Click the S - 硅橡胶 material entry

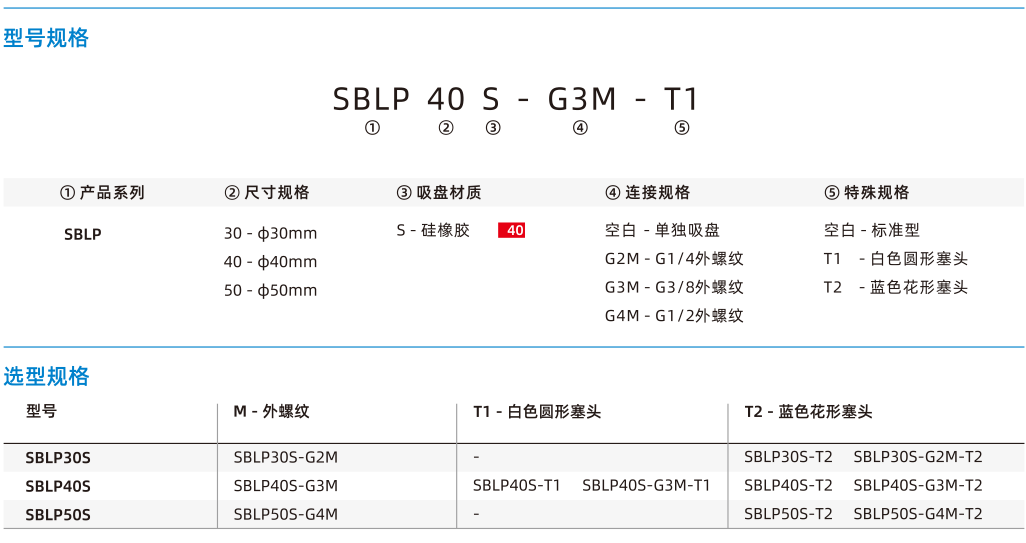[x=433, y=230]
